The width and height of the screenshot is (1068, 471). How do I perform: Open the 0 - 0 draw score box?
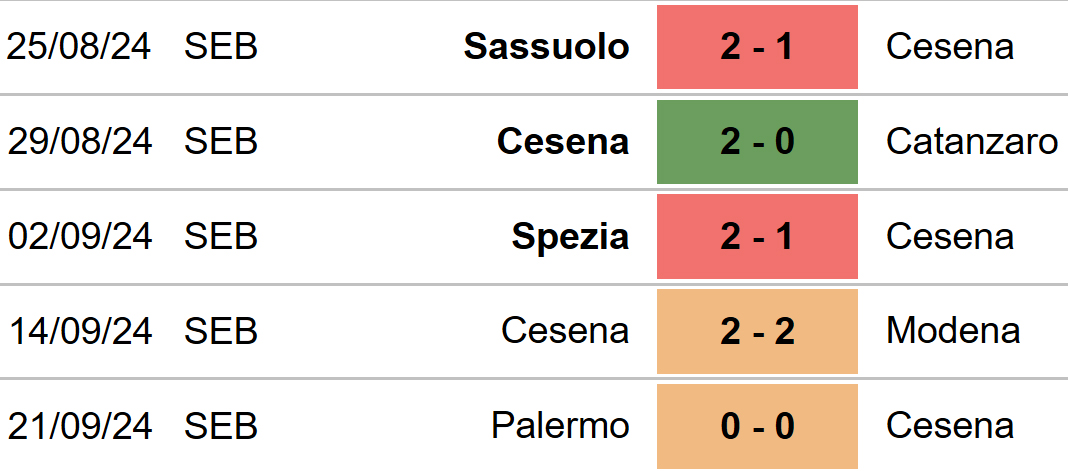(757, 426)
